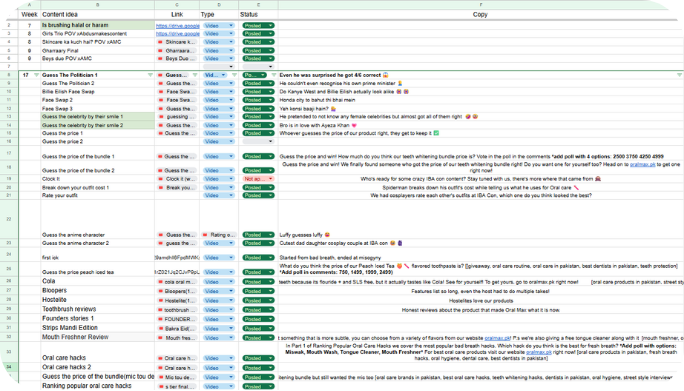This screenshot has width=684, height=391.
Task: Open the toothbrush file chip
Action: (x=177, y=310)
